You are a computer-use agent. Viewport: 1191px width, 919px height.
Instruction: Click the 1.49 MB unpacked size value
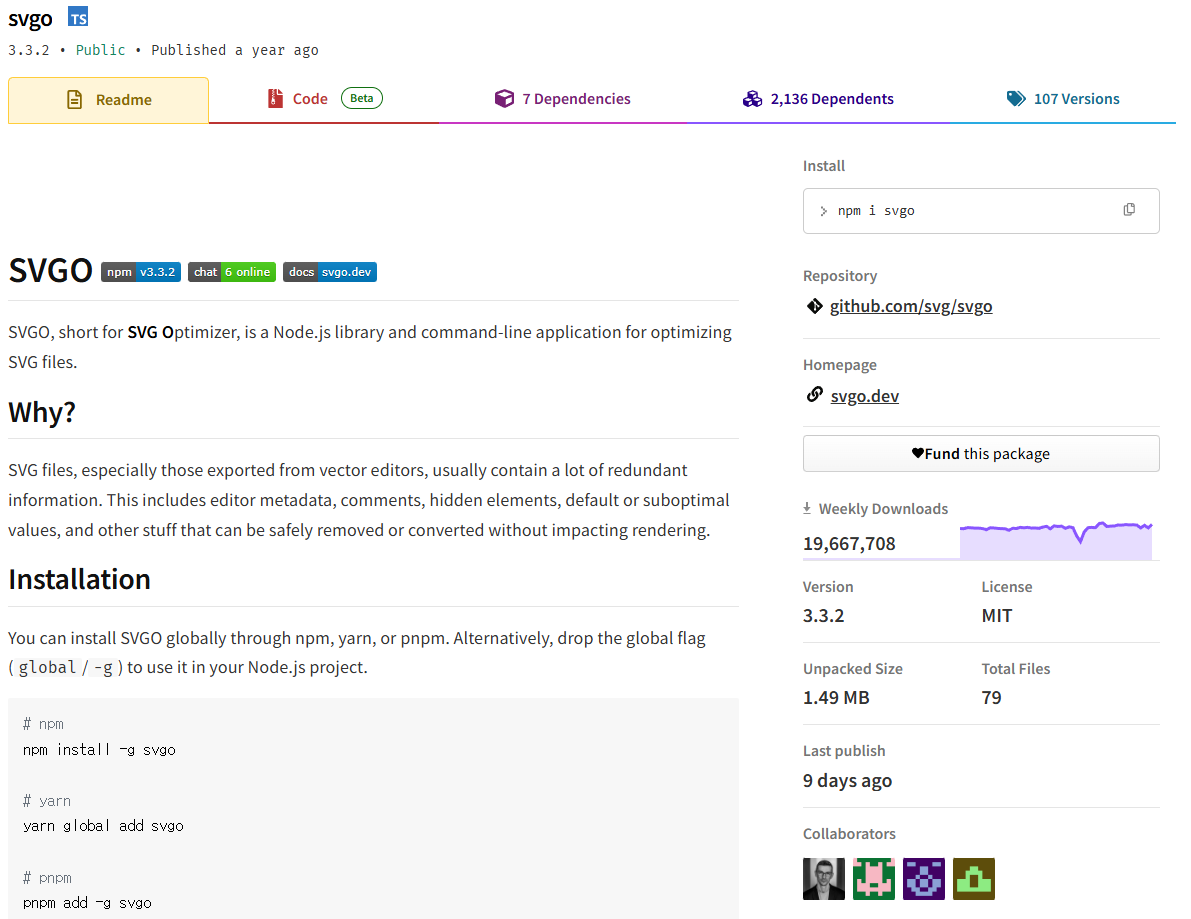tap(836, 697)
